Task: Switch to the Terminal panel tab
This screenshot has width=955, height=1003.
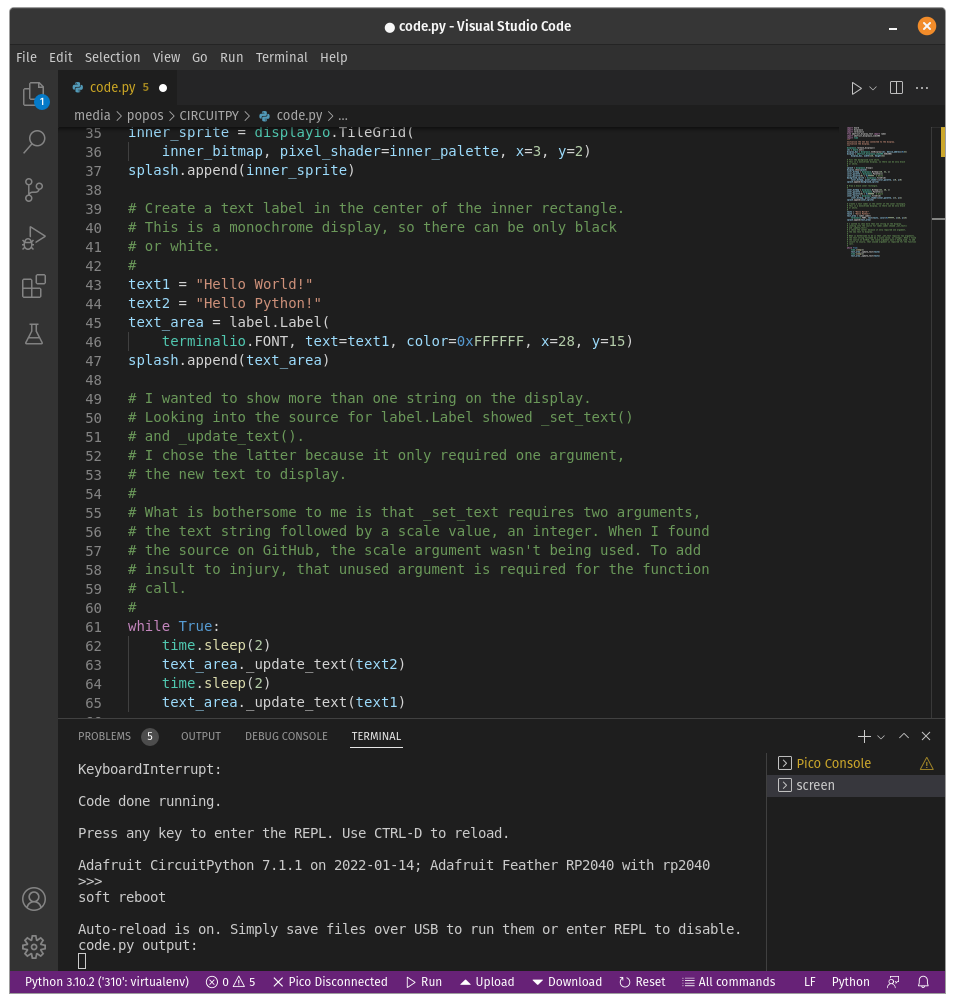Action: (x=376, y=736)
